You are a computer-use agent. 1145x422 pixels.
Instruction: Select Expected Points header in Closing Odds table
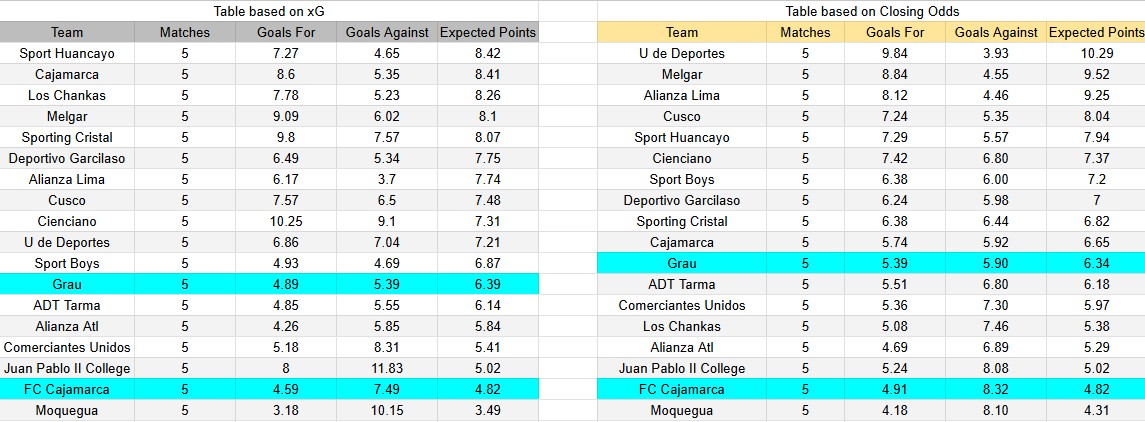point(1096,32)
